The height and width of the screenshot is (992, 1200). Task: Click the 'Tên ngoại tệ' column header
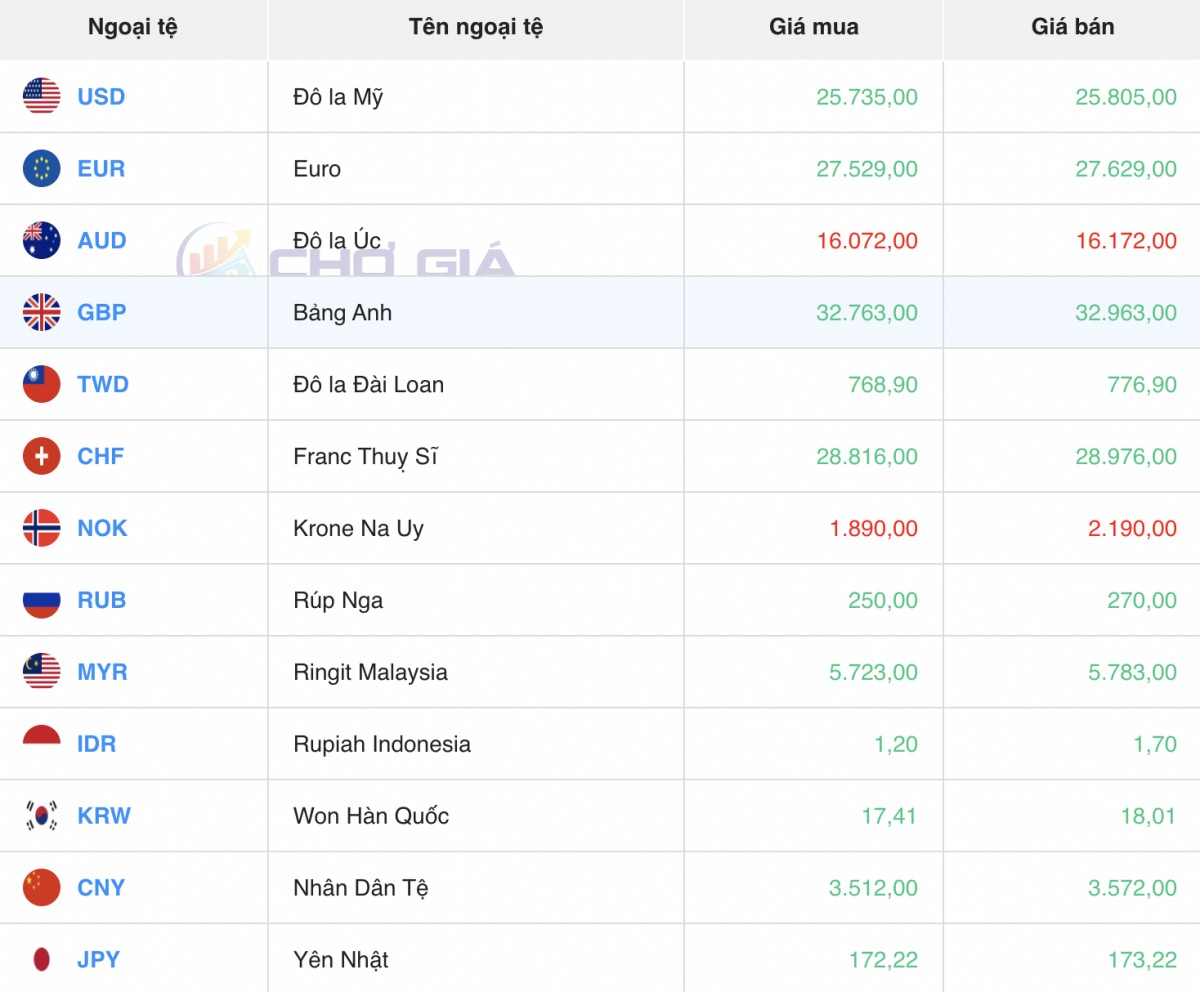point(475,27)
